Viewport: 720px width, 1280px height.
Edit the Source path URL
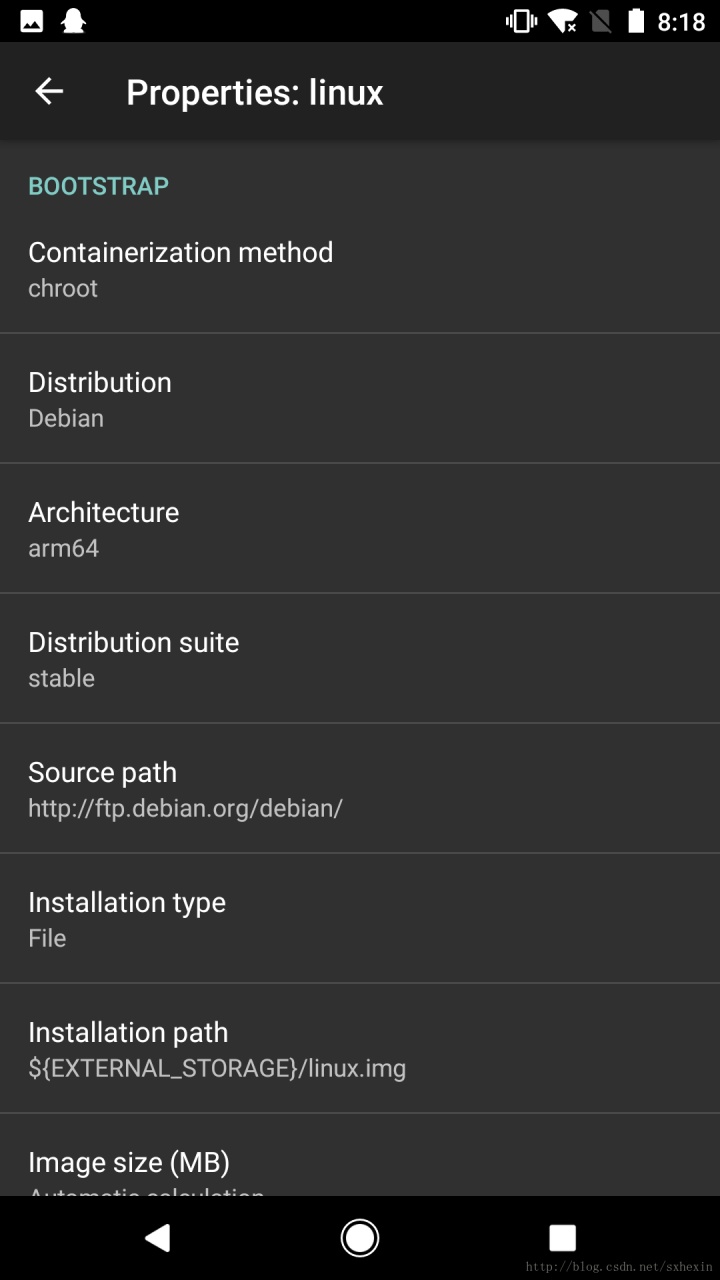(x=360, y=789)
